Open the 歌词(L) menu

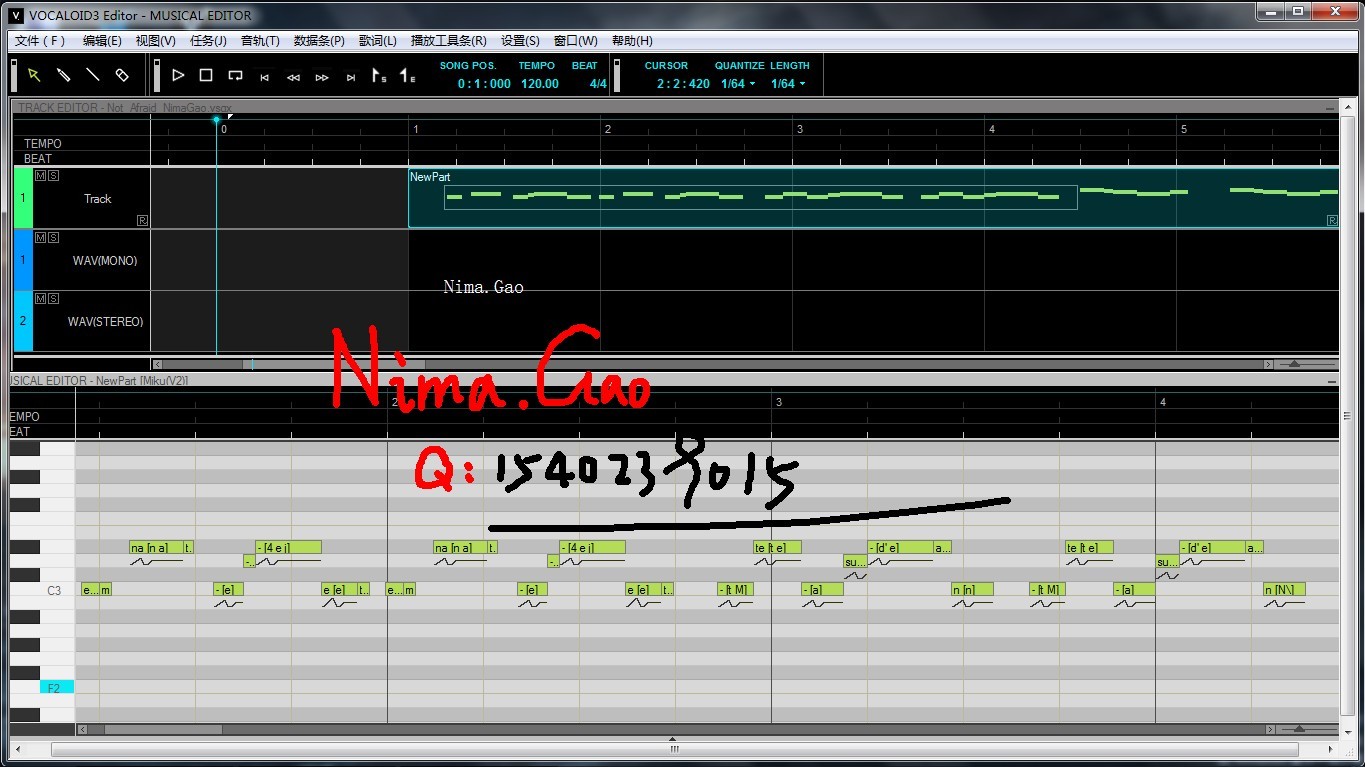[x=377, y=41]
